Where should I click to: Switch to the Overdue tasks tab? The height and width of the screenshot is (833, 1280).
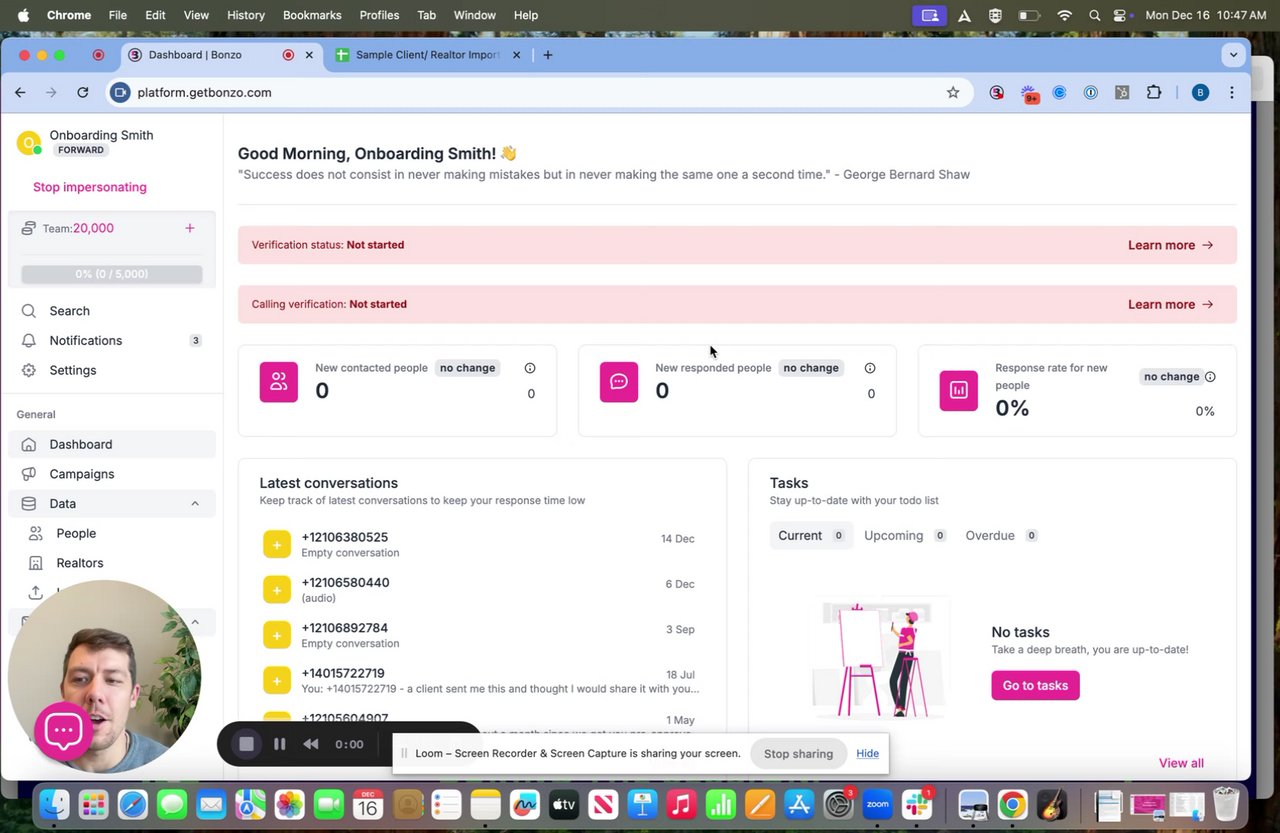(x=1001, y=535)
